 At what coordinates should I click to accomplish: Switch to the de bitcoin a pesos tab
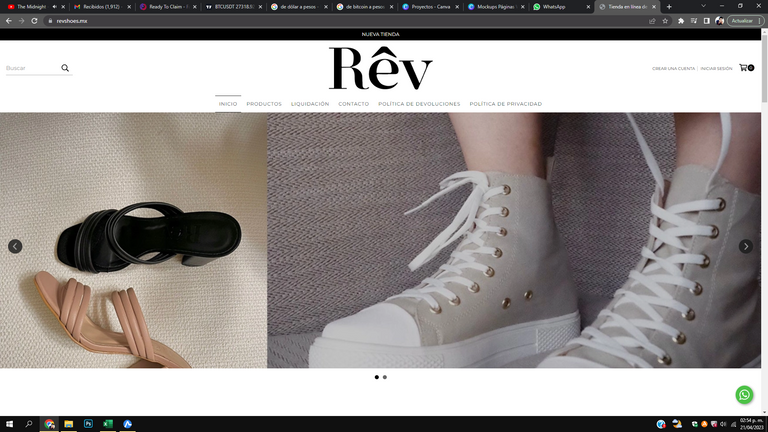[365, 7]
